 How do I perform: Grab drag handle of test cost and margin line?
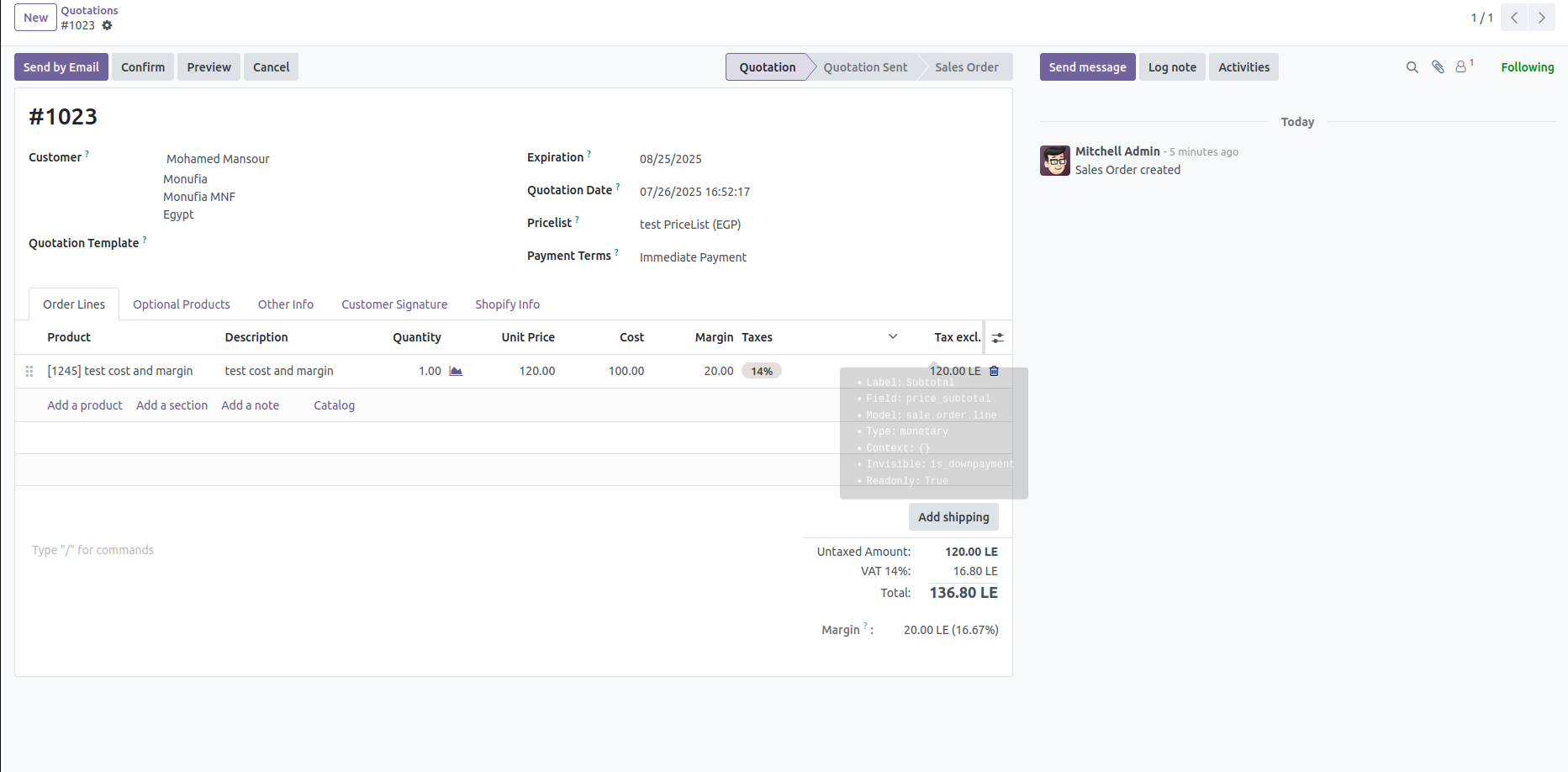pyautogui.click(x=29, y=371)
